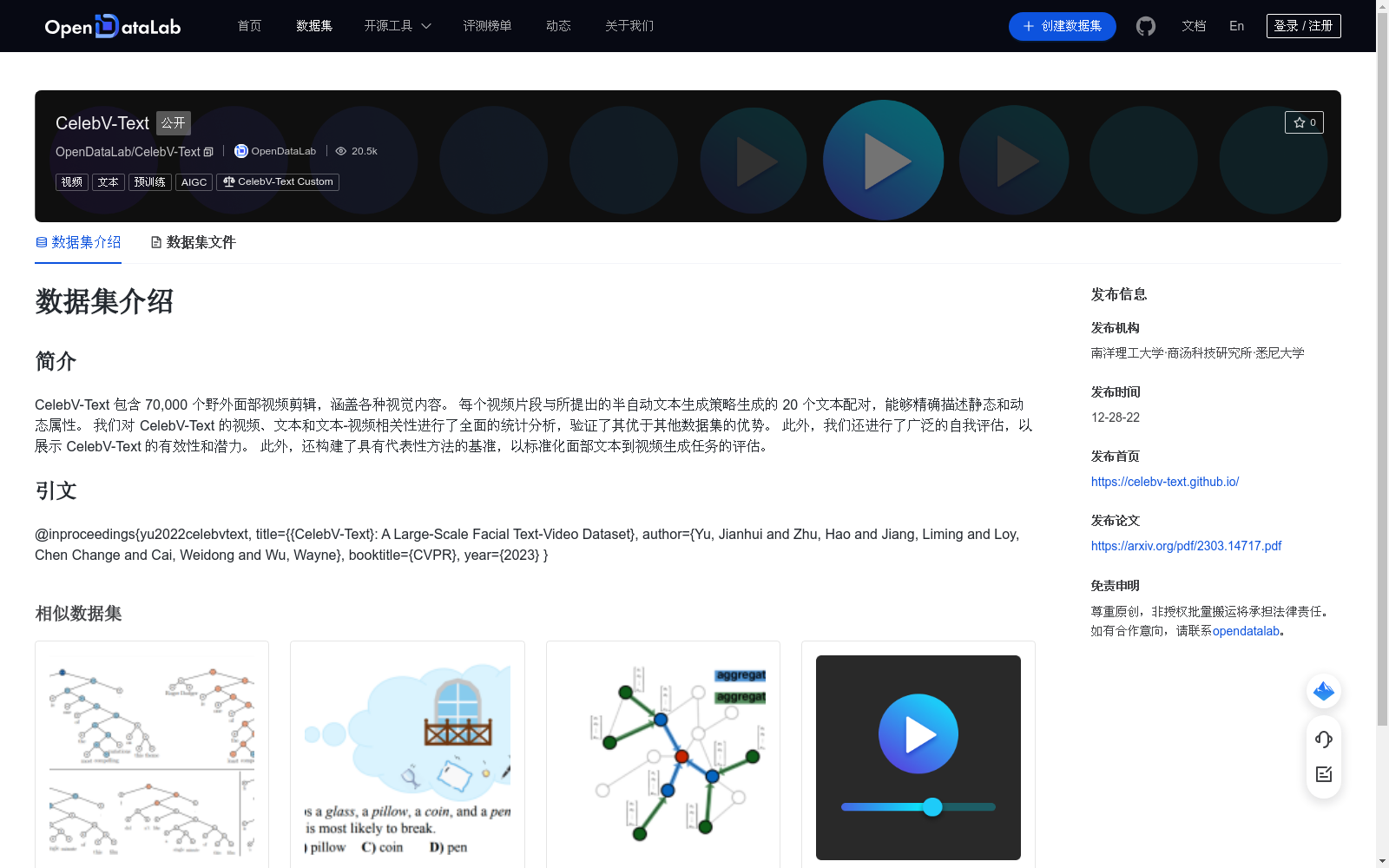Open 文档 link in header
This screenshot has width=1389, height=868.
pos(1194,26)
